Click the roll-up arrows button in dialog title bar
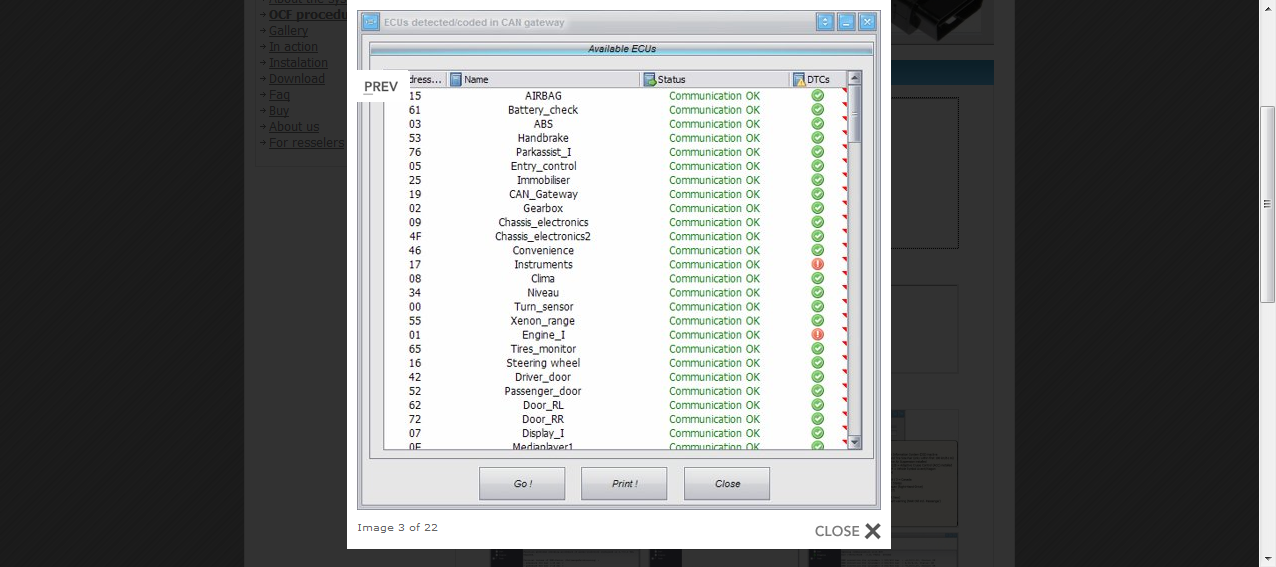 point(824,22)
